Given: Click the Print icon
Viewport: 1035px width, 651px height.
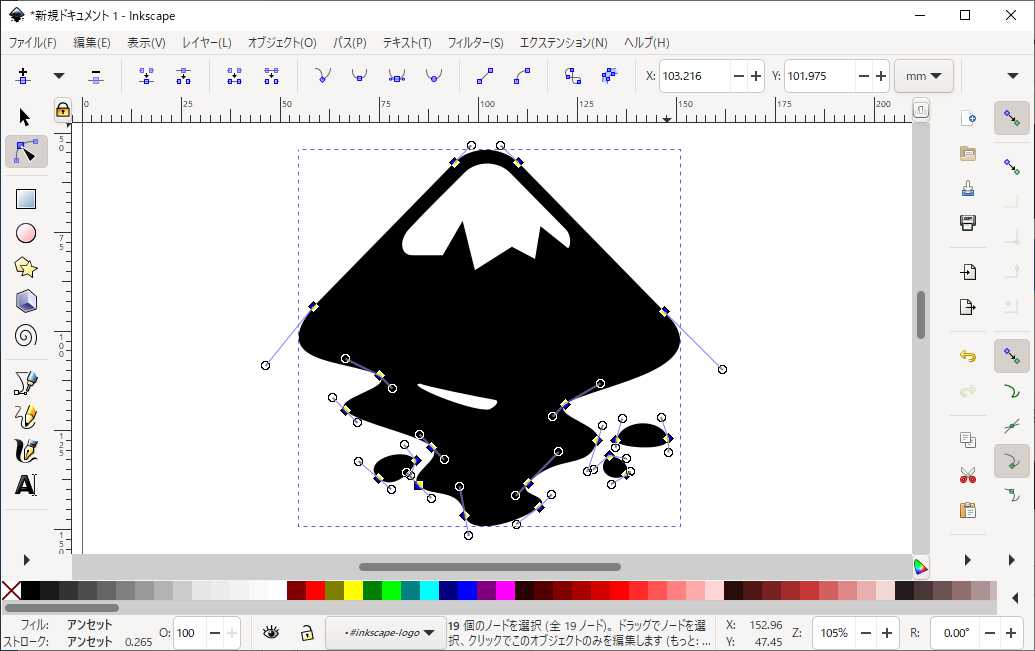Looking at the screenshot, I should click(968, 223).
